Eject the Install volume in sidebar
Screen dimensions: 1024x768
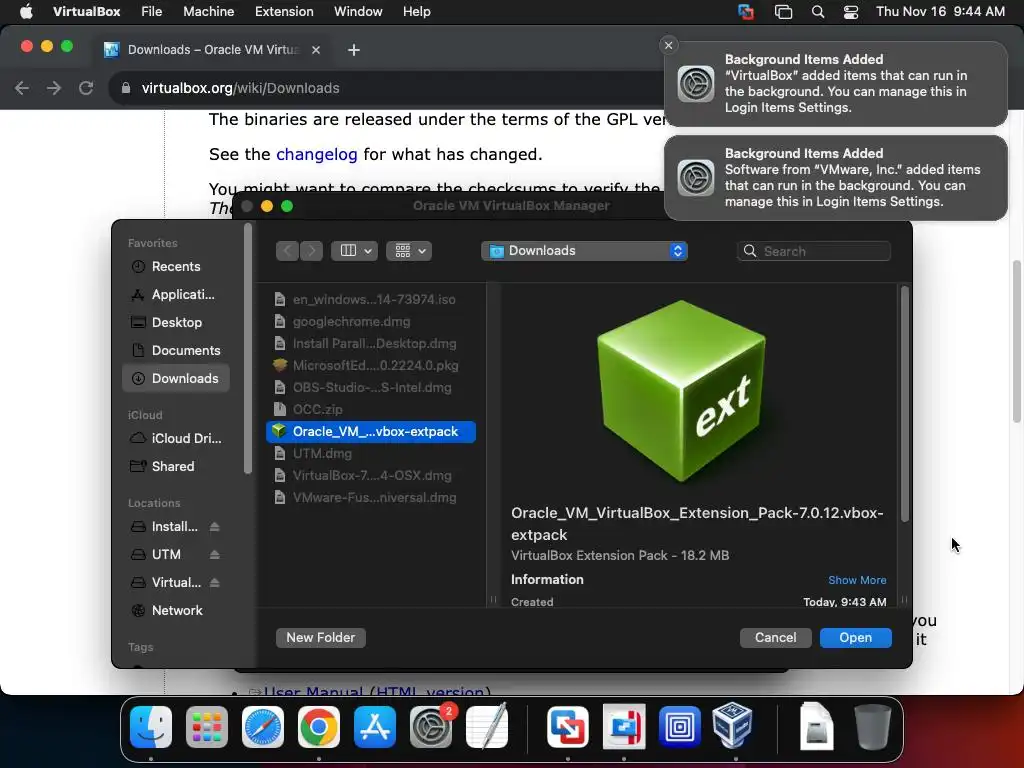(215, 526)
